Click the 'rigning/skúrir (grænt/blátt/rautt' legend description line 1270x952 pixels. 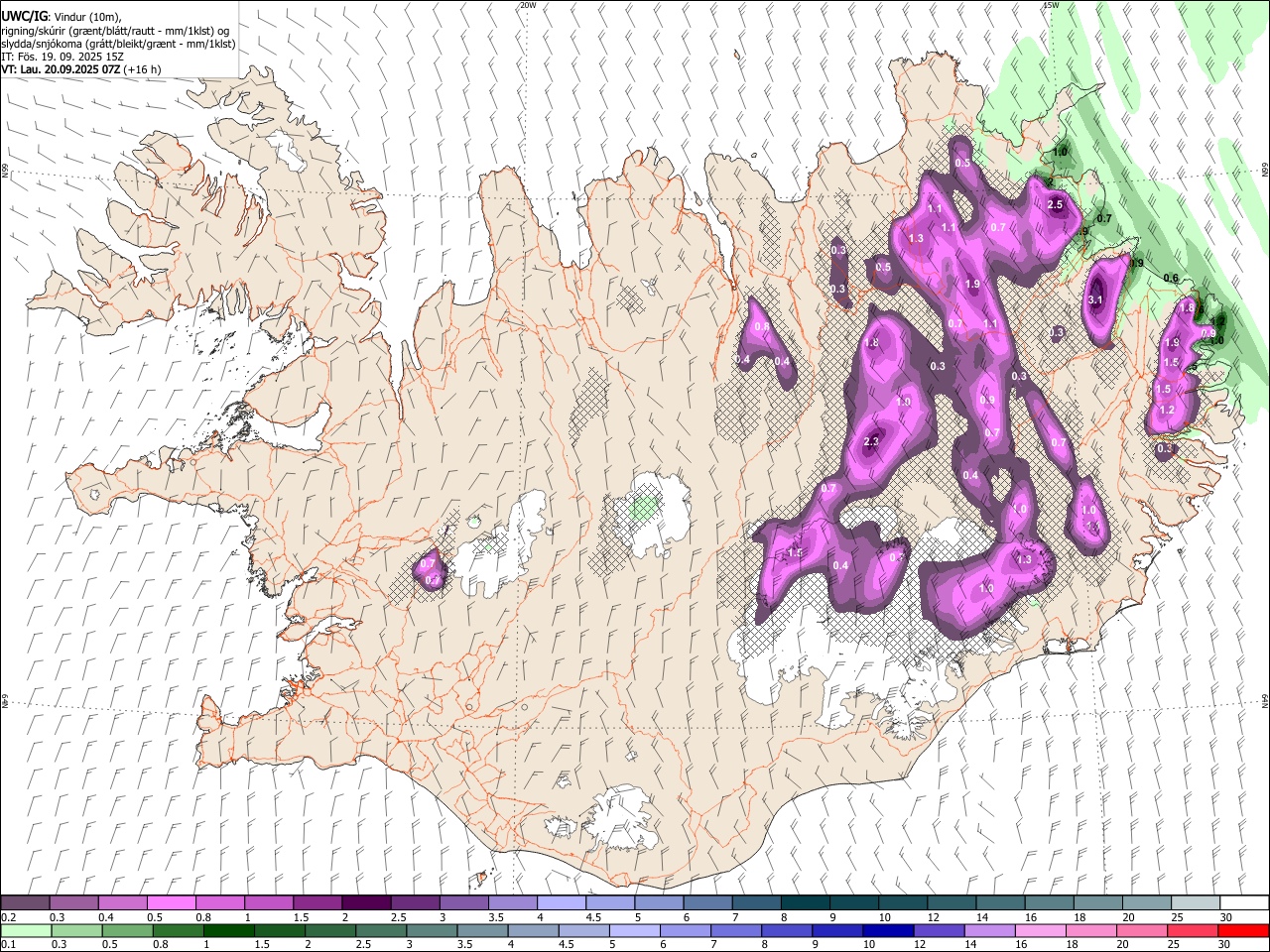click(115, 31)
